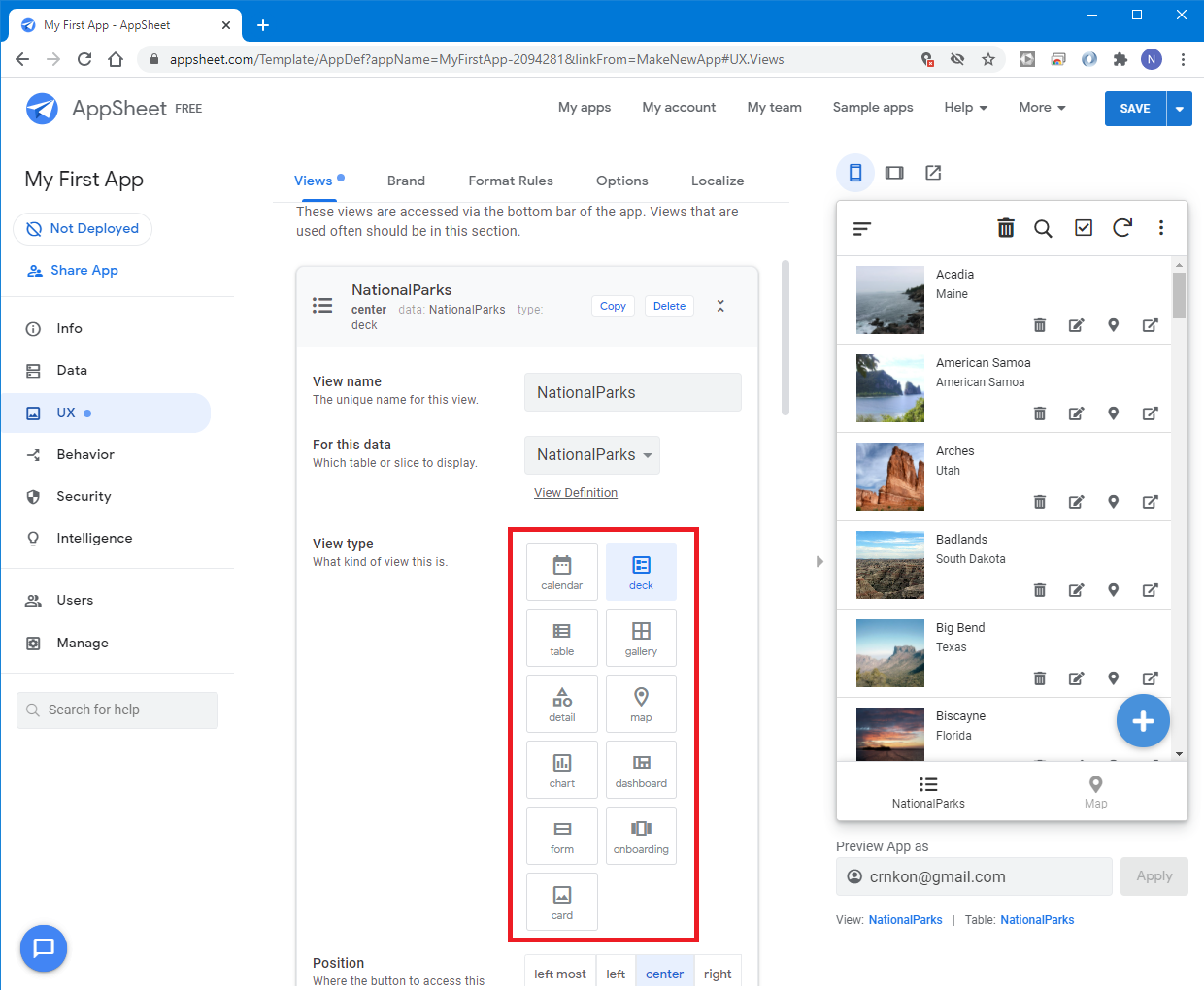1204x990 pixels.
Task: Open the Behavior section in sidebar
Action: click(x=85, y=454)
